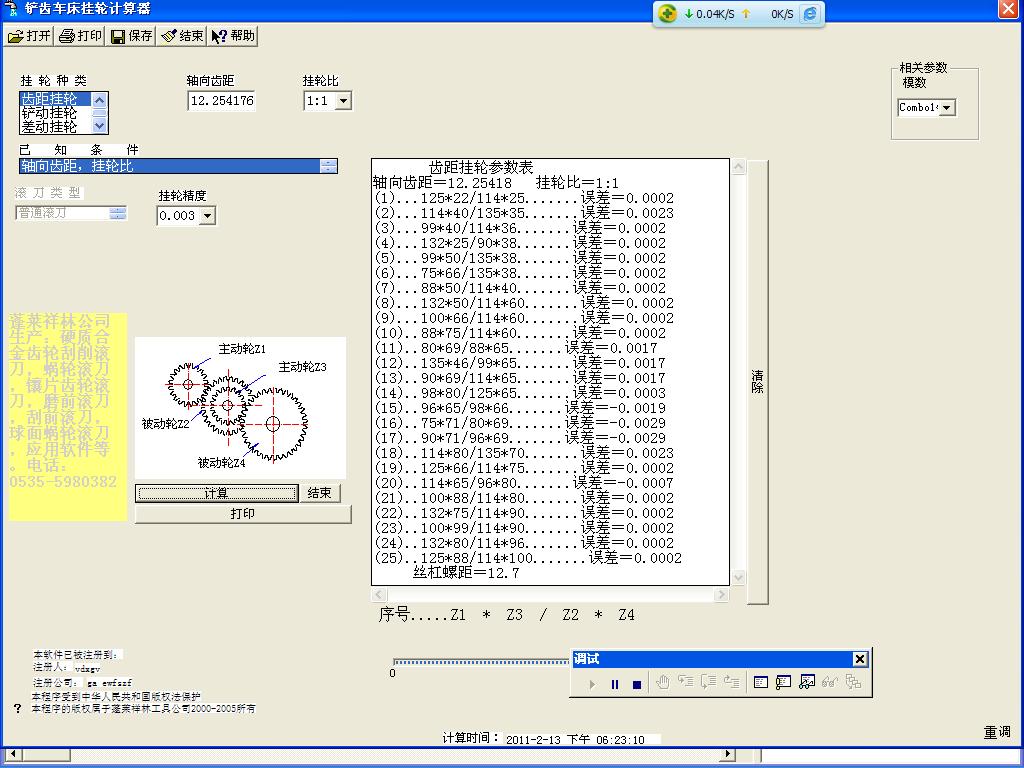Select result row (20)..114*65/96*80
Viewport: 1024px width, 768px height.
[x=524, y=483]
